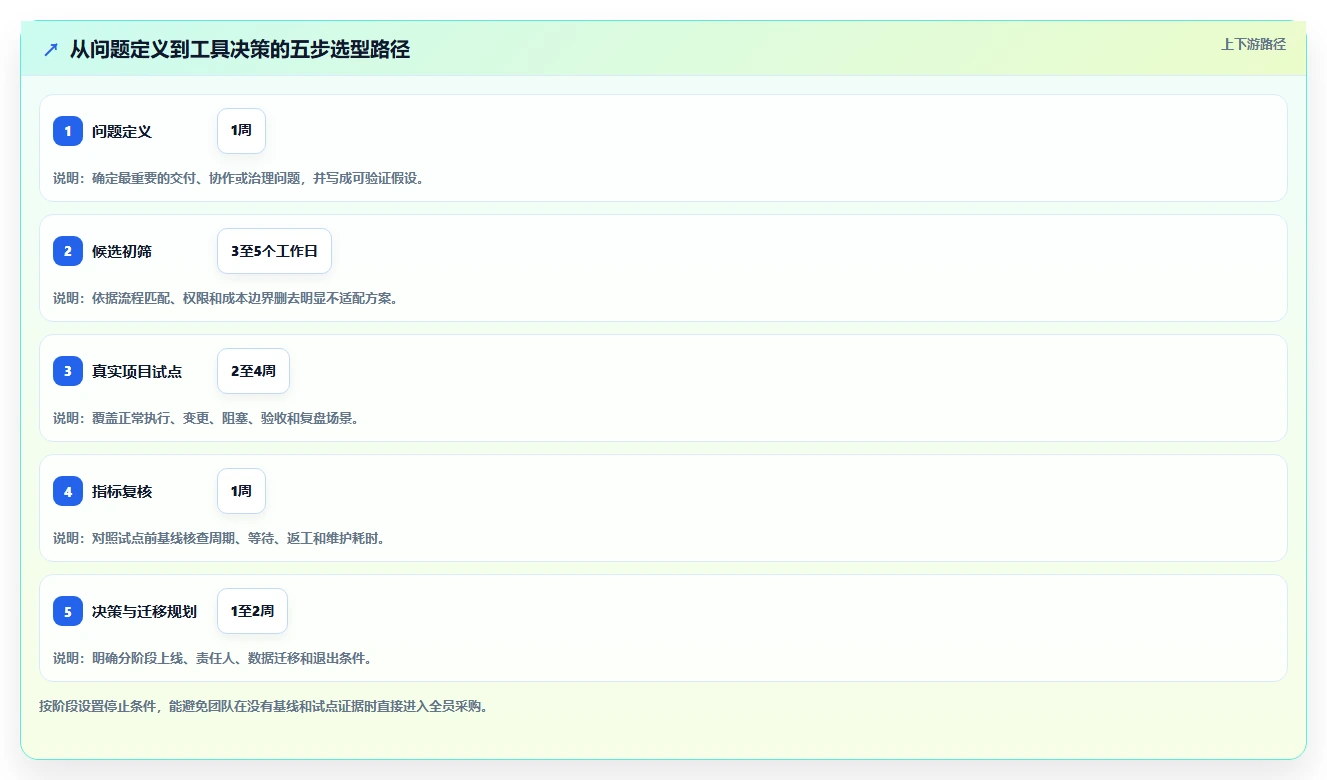The width and height of the screenshot is (1327, 780).
Task: Select the 指标复核 step title
Action: coord(122,491)
